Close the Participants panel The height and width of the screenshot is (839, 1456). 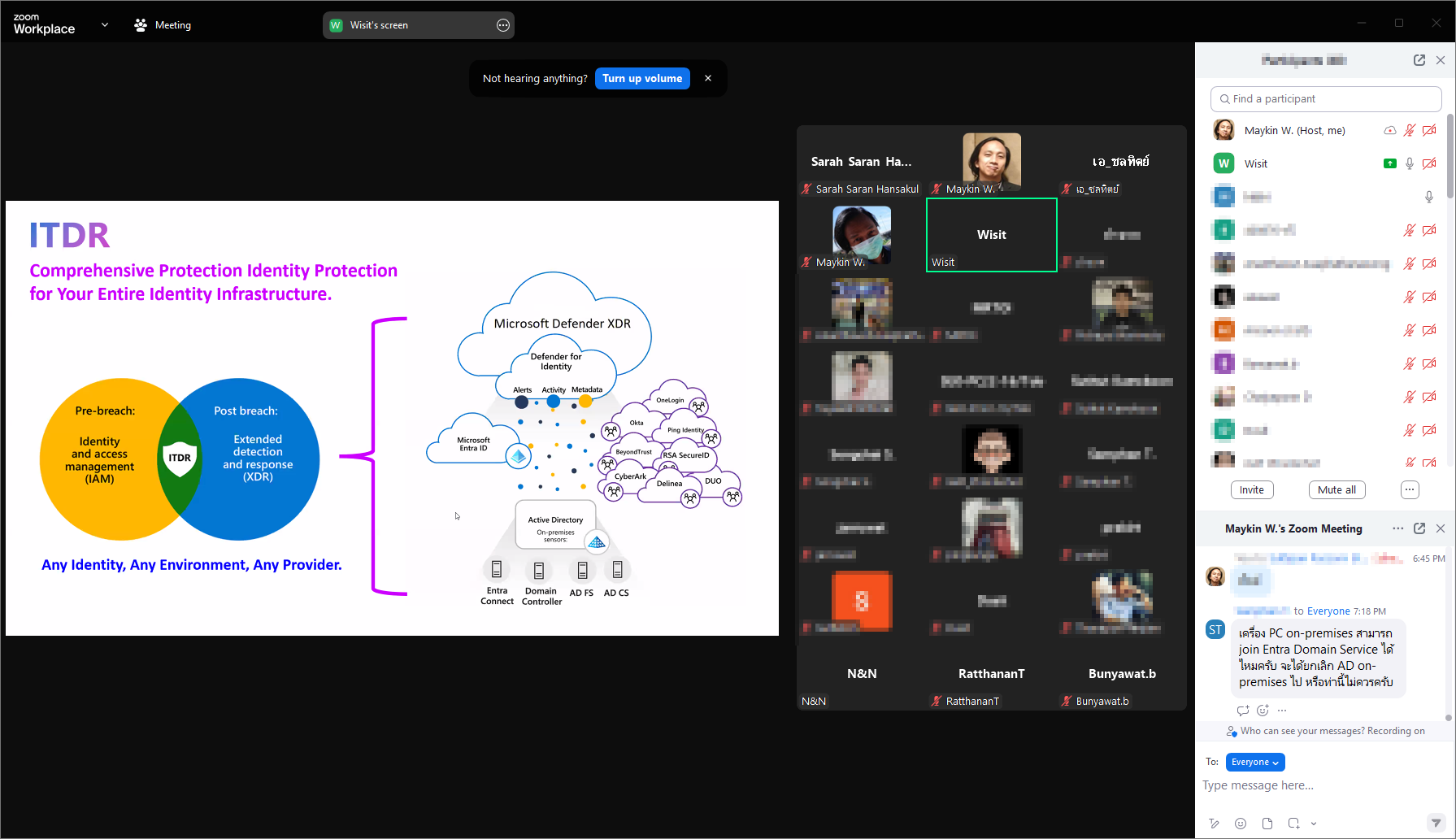(x=1441, y=60)
